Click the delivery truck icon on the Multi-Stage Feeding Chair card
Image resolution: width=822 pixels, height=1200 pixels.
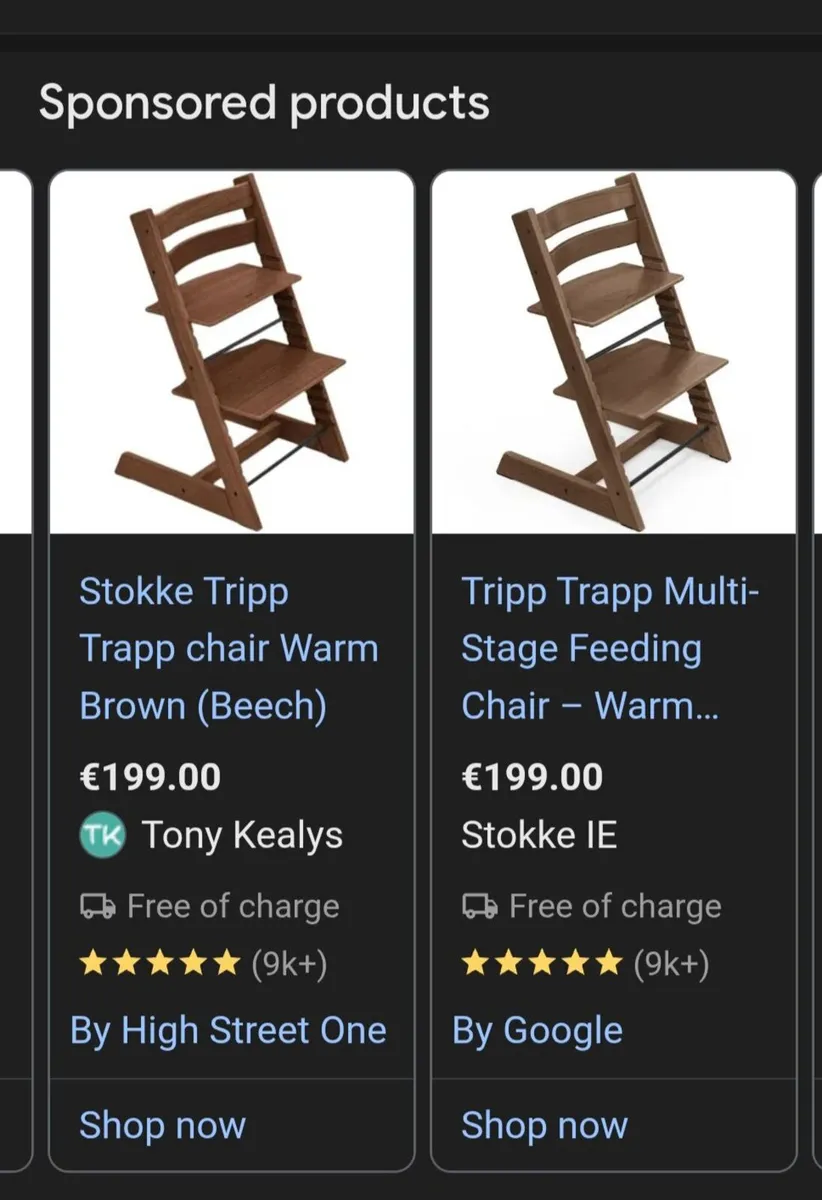tap(478, 906)
